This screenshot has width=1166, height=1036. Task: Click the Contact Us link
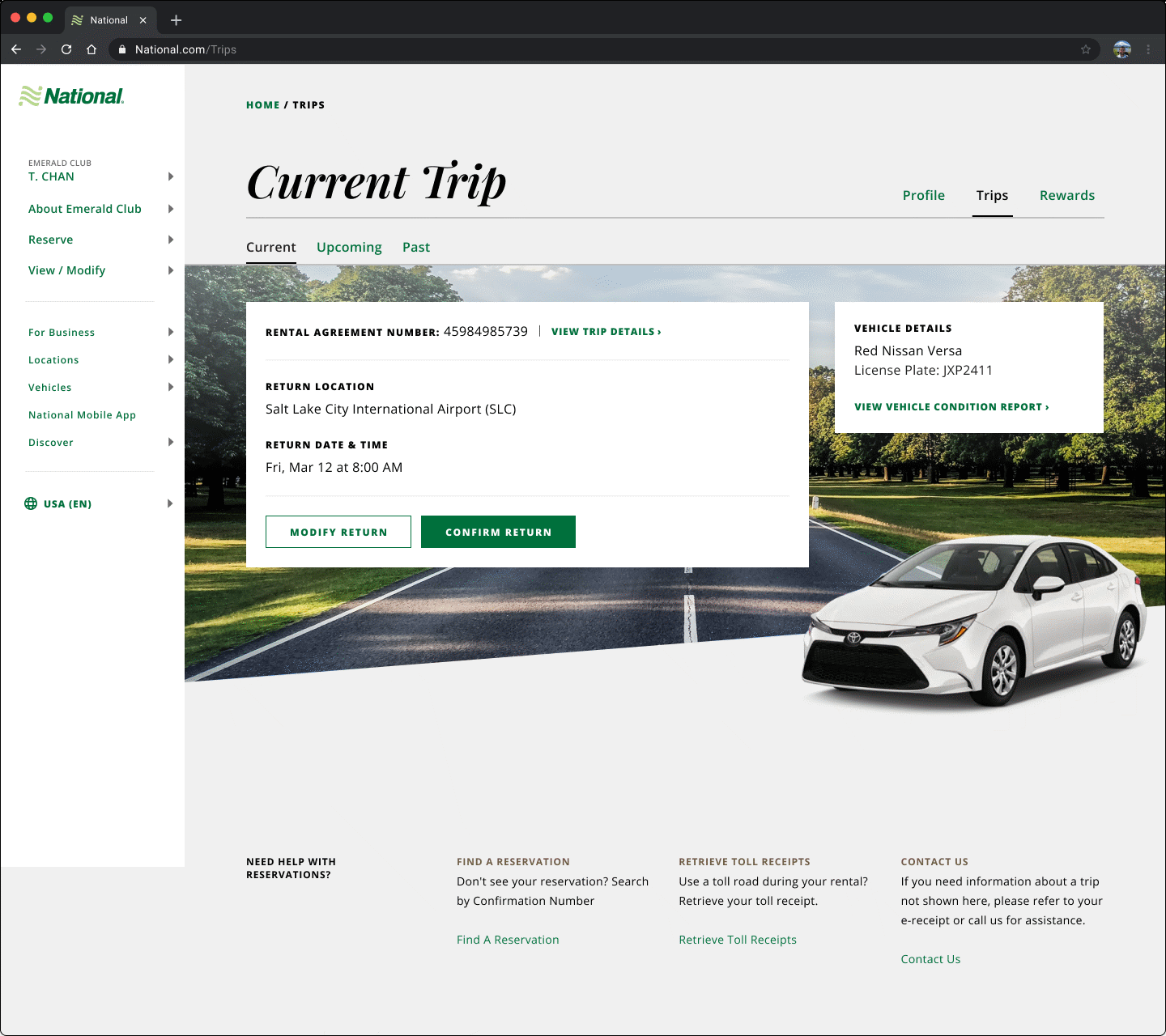(930, 959)
